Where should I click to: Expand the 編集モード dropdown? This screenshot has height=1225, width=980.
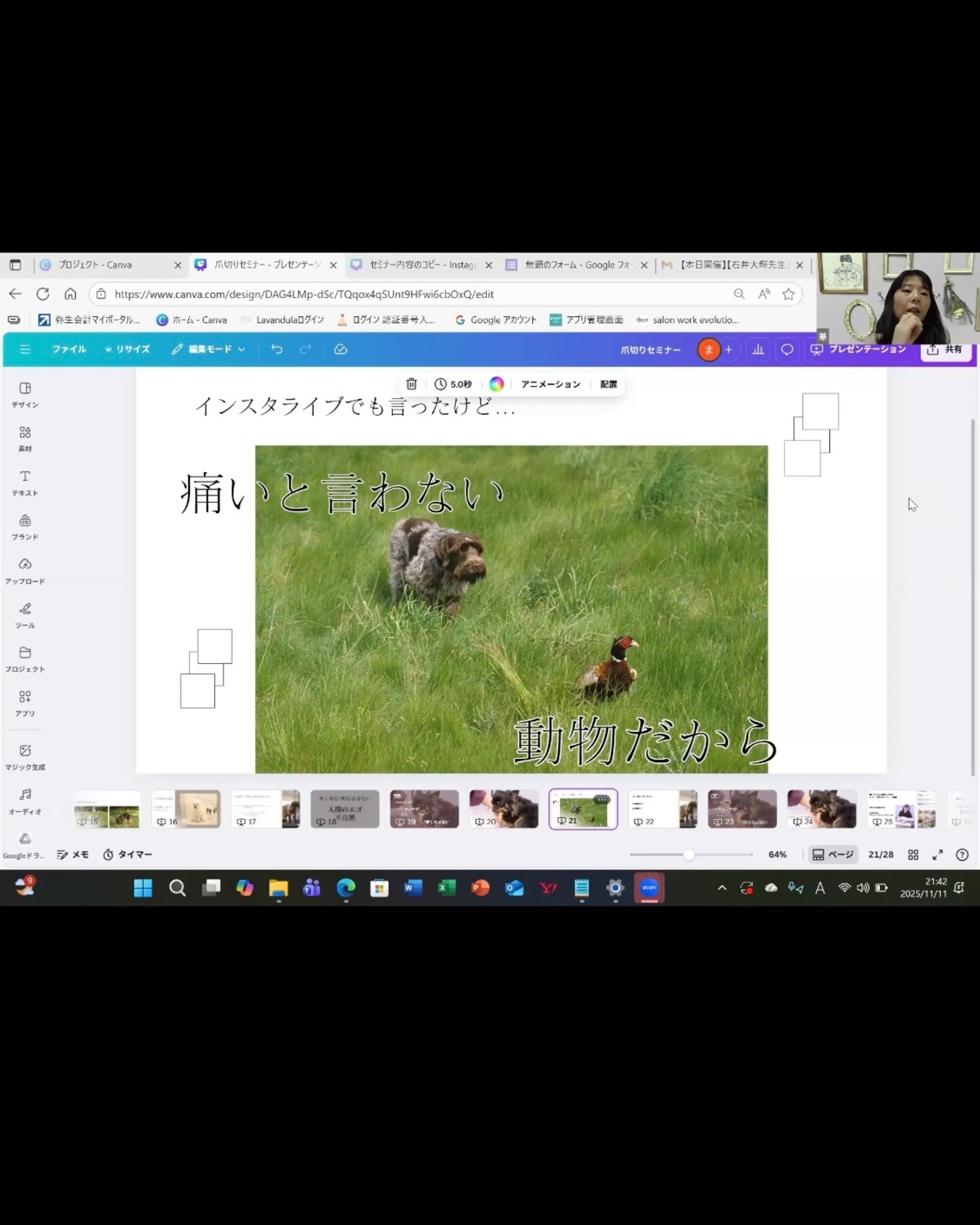click(209, 349)
